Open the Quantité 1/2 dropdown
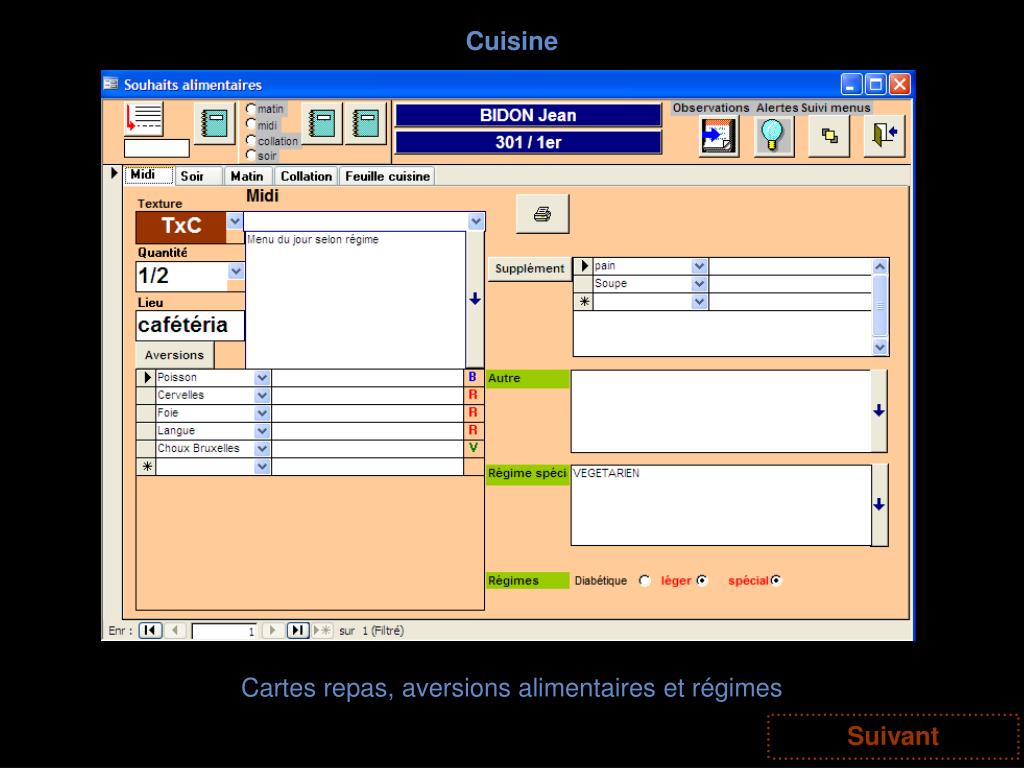Screen dimensions: 1024x768 (x=236, y=271)
